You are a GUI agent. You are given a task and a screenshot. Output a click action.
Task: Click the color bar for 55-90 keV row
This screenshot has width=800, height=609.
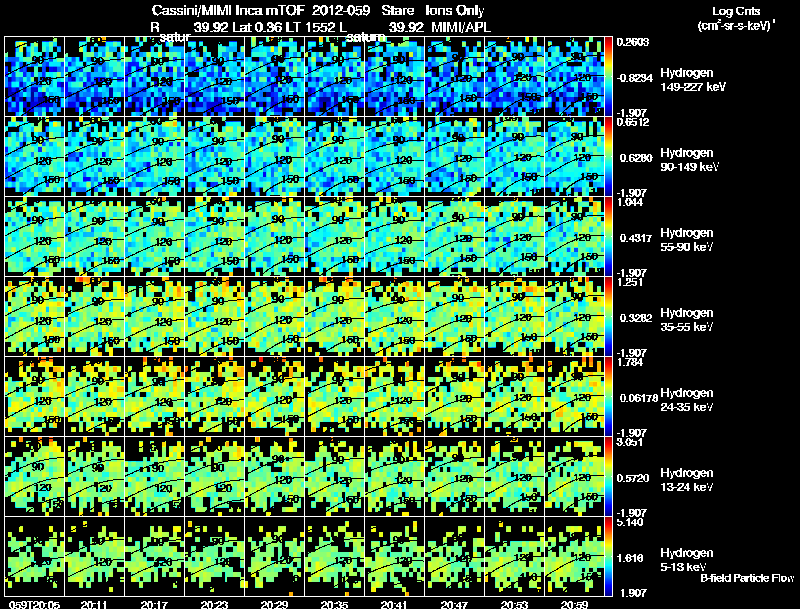coord(608,236)
